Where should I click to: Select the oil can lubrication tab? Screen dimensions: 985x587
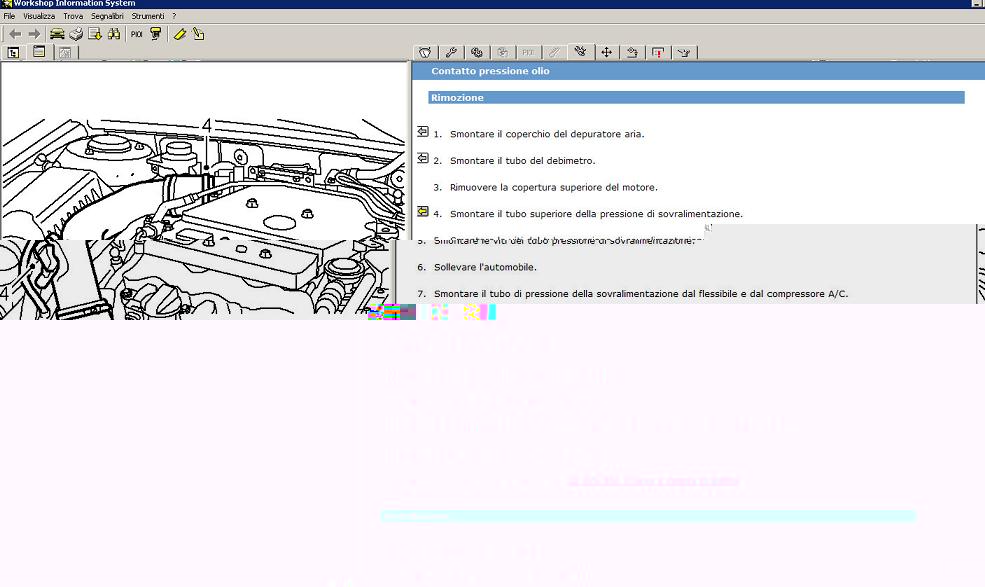tap(683, 52)
